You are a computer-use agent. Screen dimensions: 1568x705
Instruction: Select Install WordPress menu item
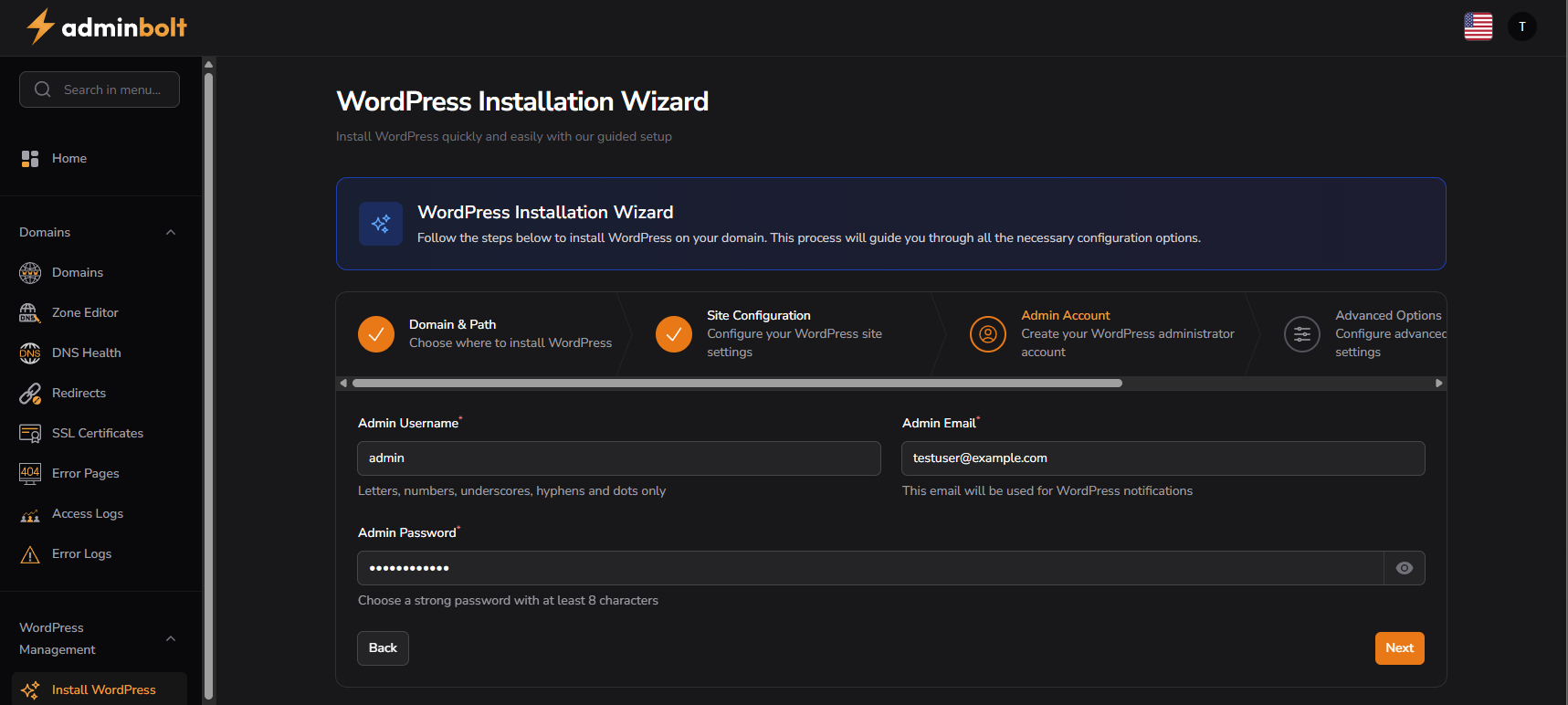(x=100, y=689)
